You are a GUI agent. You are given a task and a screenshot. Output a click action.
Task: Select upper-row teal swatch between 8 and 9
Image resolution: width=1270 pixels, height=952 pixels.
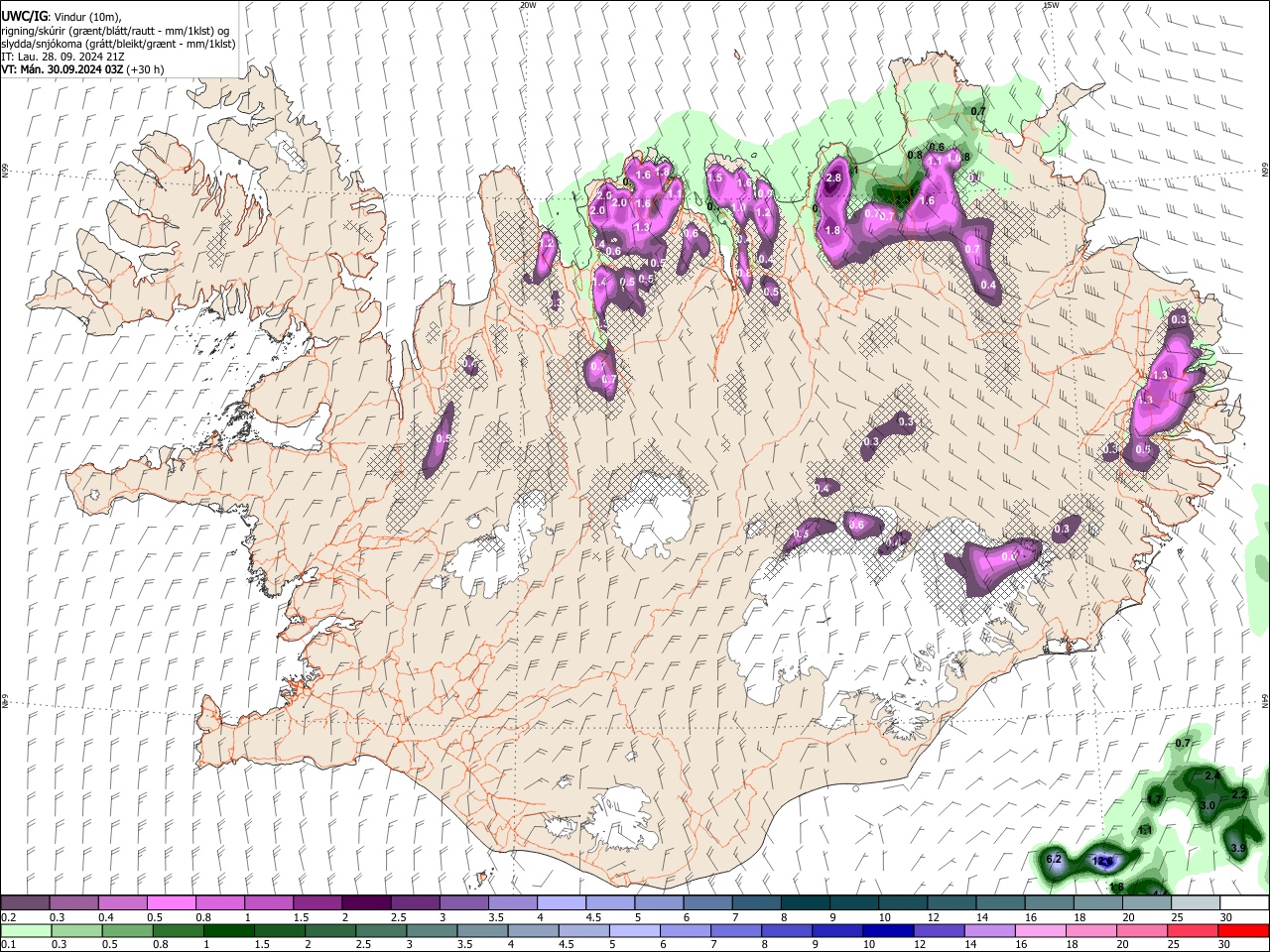(805, 903)
